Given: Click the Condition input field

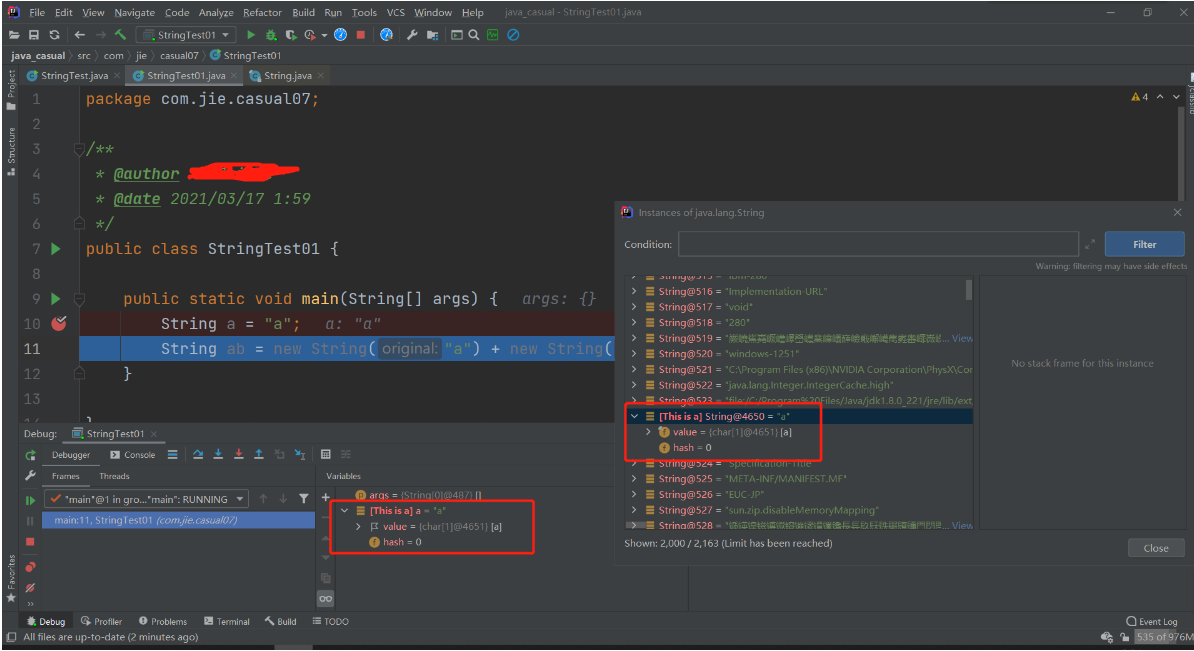Looking at the screenshot, I should click(879, 244).
